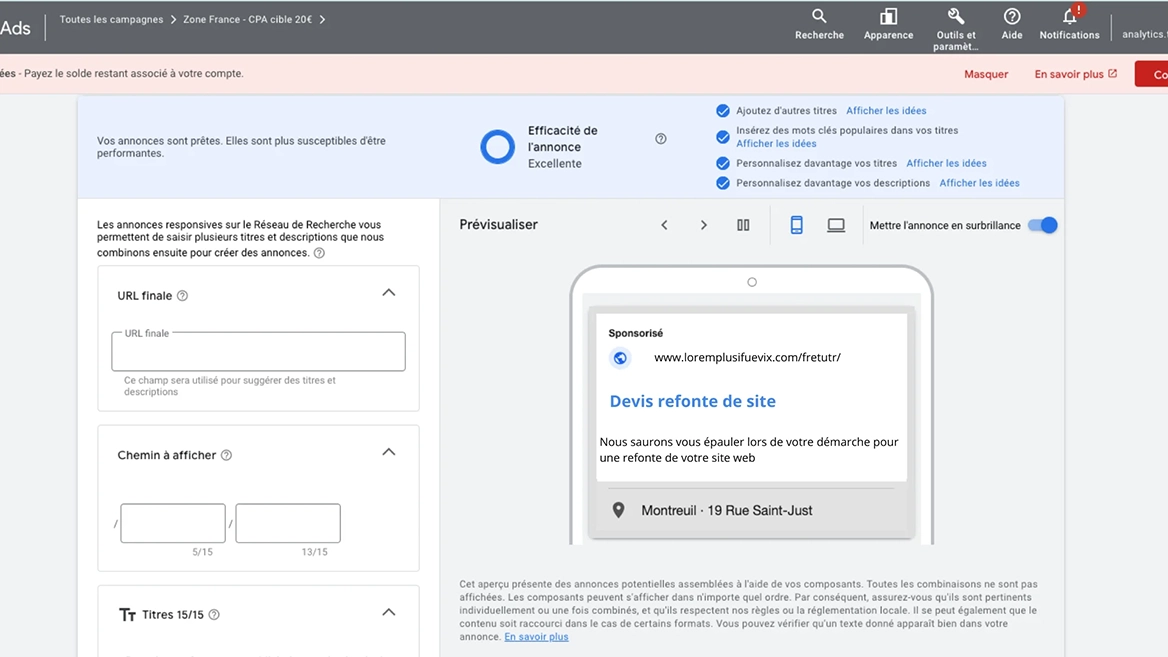Image resolution: width=1168 pixels, height=657 pixels.
Task: Click checkmark beside Personnalisez davantage vos descriptions
Action: point(723,183)
